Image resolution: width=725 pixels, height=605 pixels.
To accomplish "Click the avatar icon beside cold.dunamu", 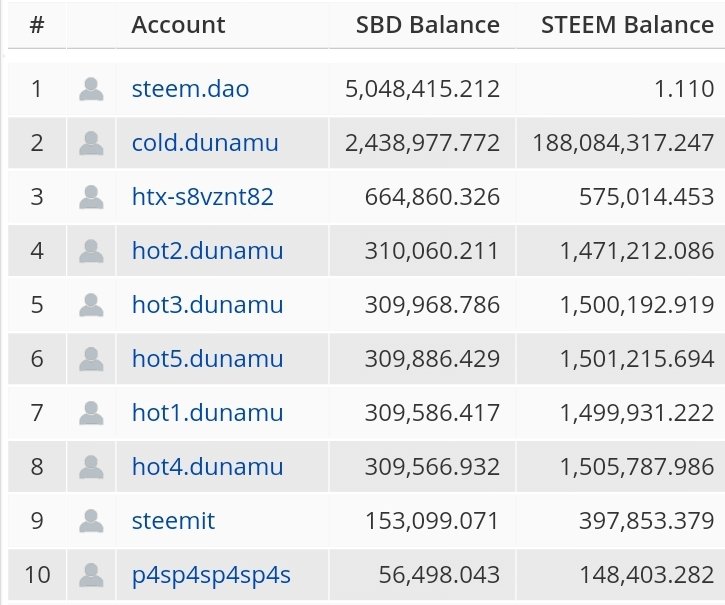I will click(x=91, y=142).
